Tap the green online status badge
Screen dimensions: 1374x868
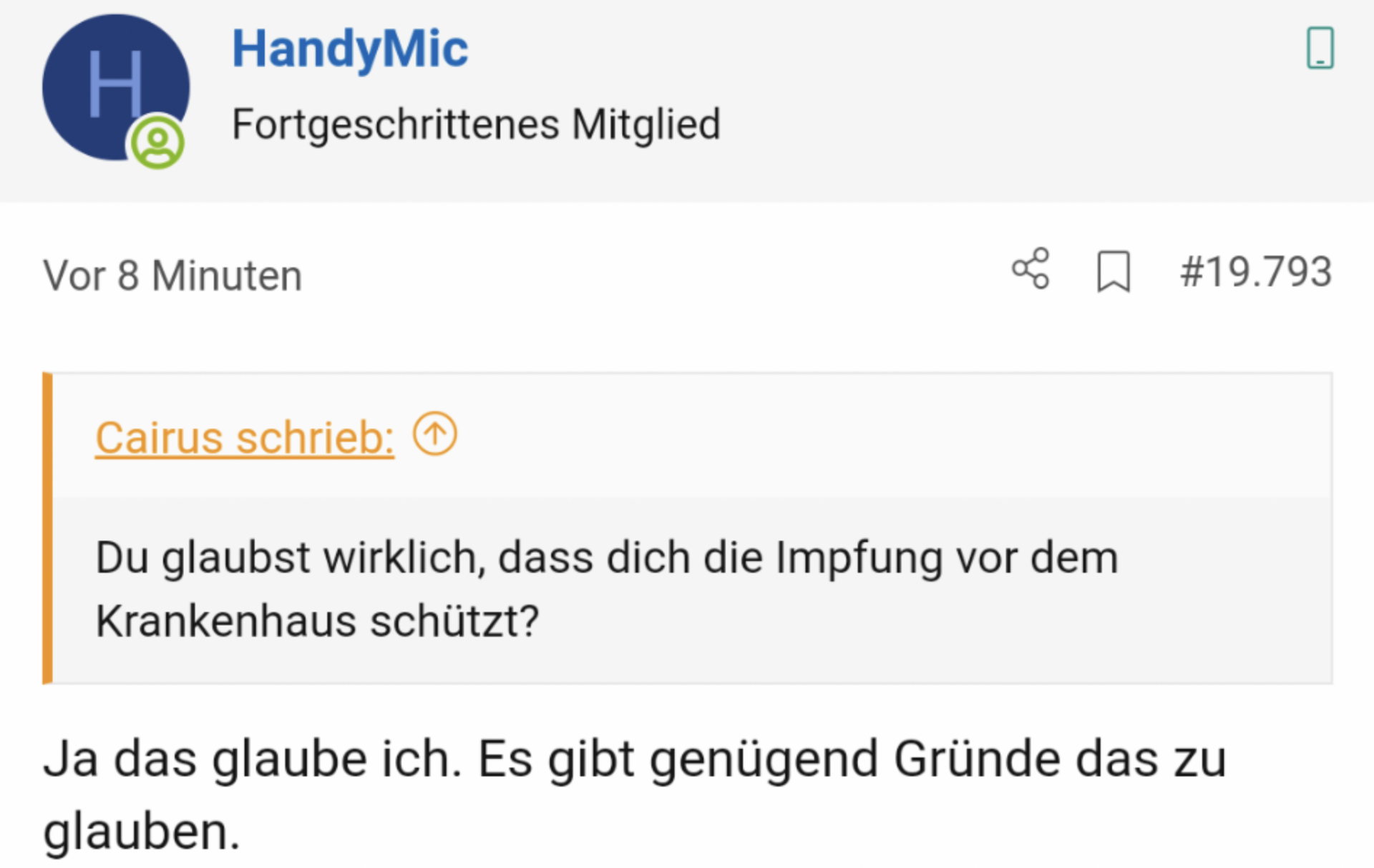[x=157, y=143]
